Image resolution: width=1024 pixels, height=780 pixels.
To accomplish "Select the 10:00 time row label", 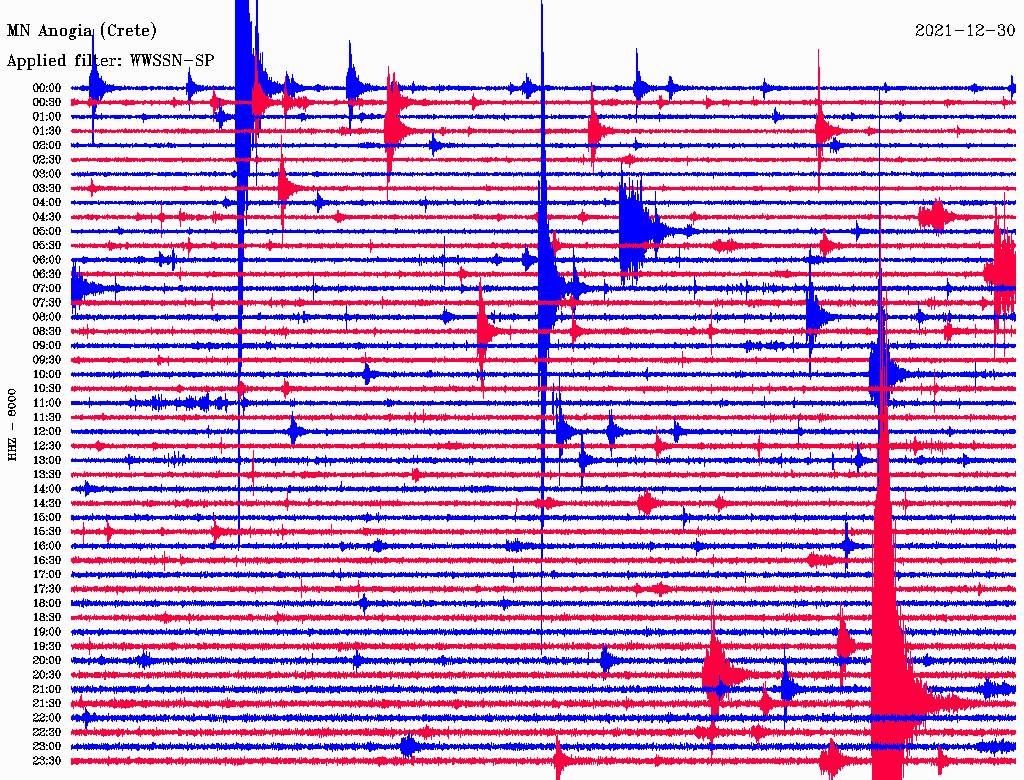I will click(x=47, y=374).
